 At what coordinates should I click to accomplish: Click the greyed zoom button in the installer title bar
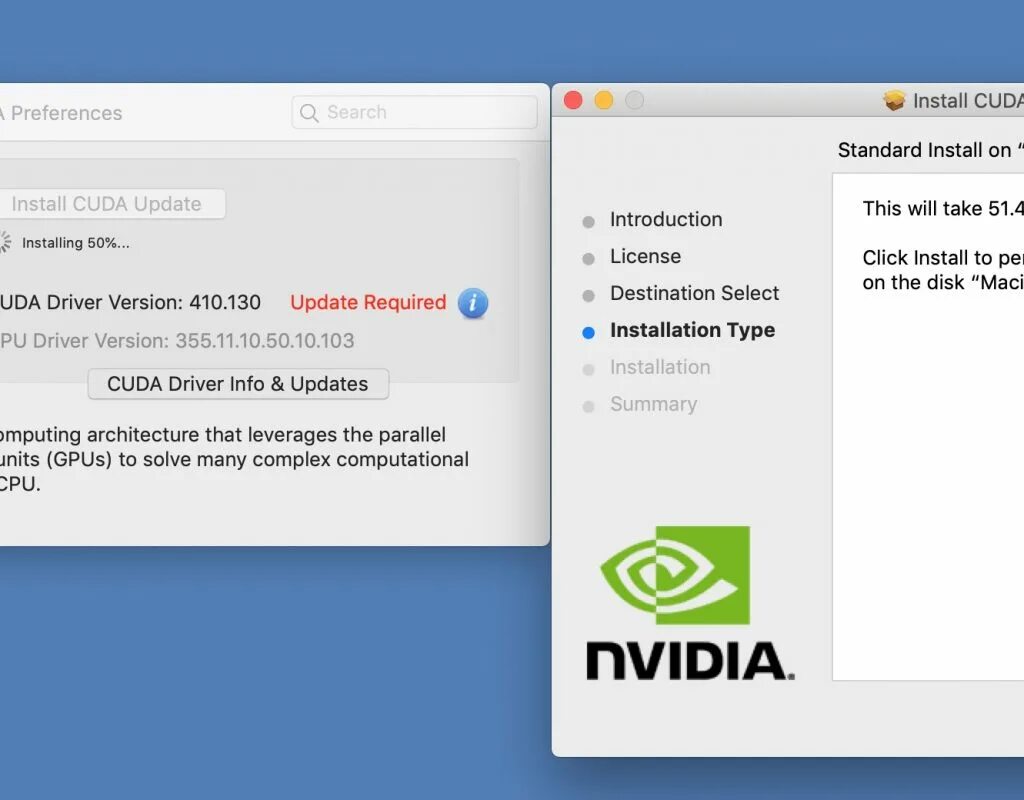pyautogui.click(x=635, y=100)
